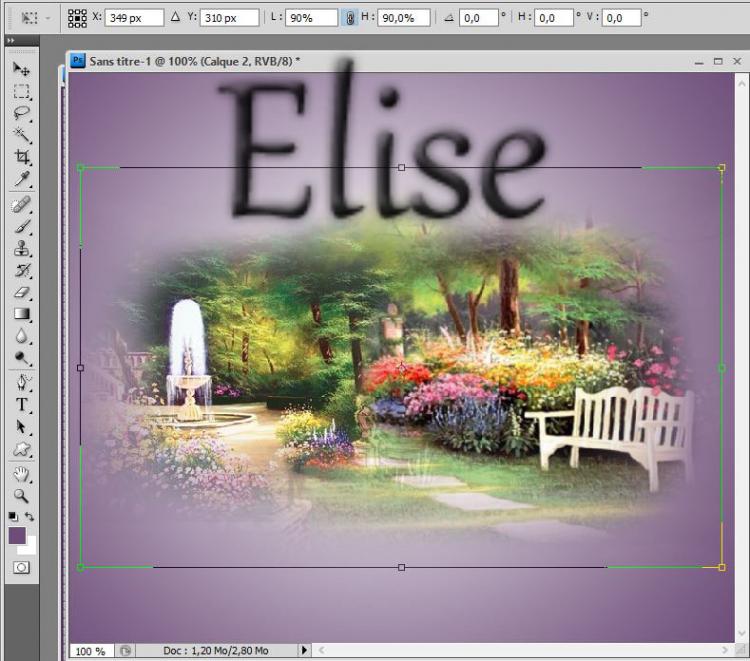Swap foreground and background colors
This screenshot has height=661, width=750.
[x=30, y=517]
